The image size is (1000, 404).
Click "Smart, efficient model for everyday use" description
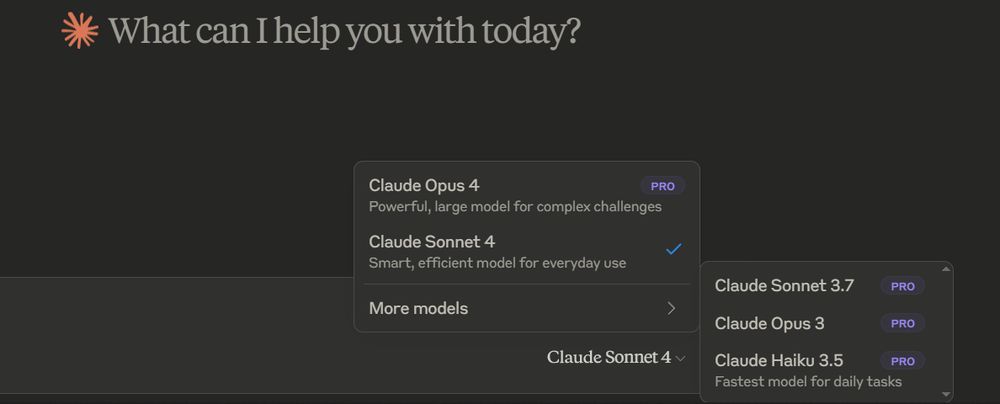(497, 263)
